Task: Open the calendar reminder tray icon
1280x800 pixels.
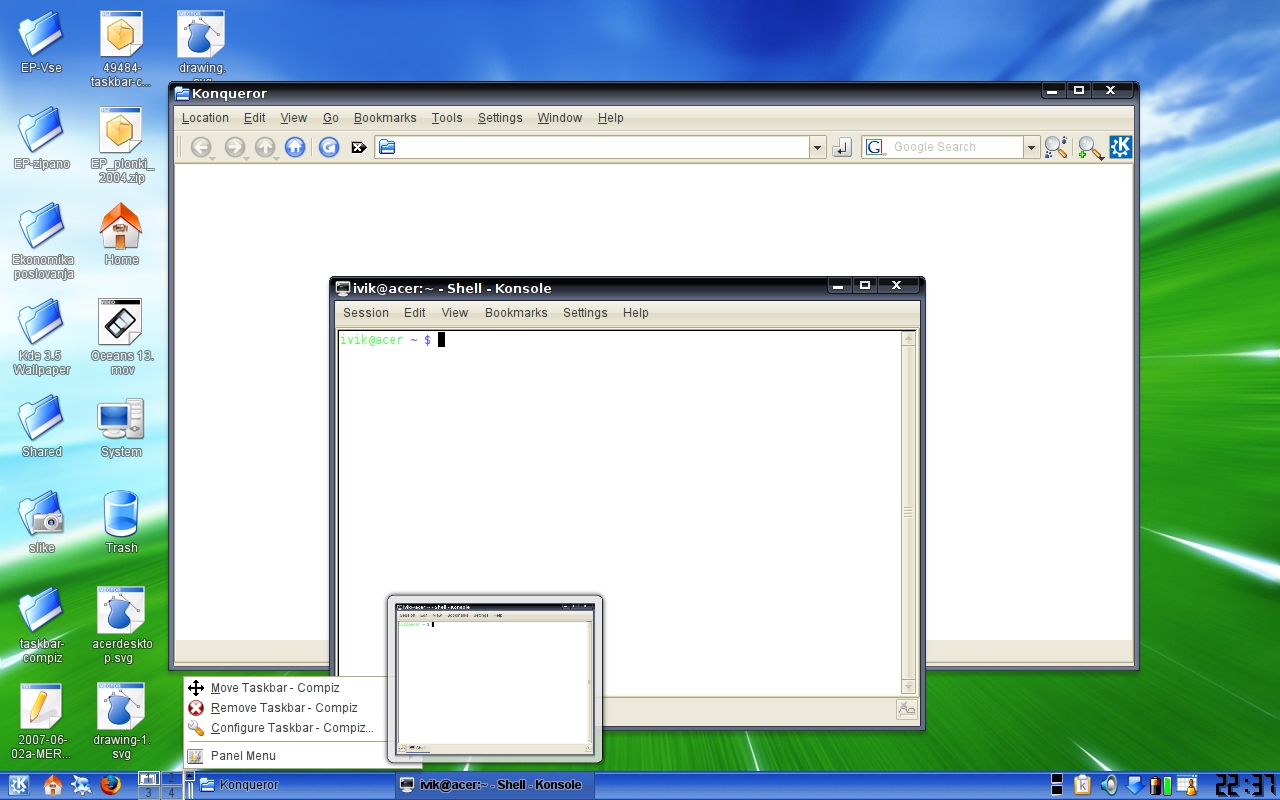Action: pyautogui.click(x=1187, y=785)
